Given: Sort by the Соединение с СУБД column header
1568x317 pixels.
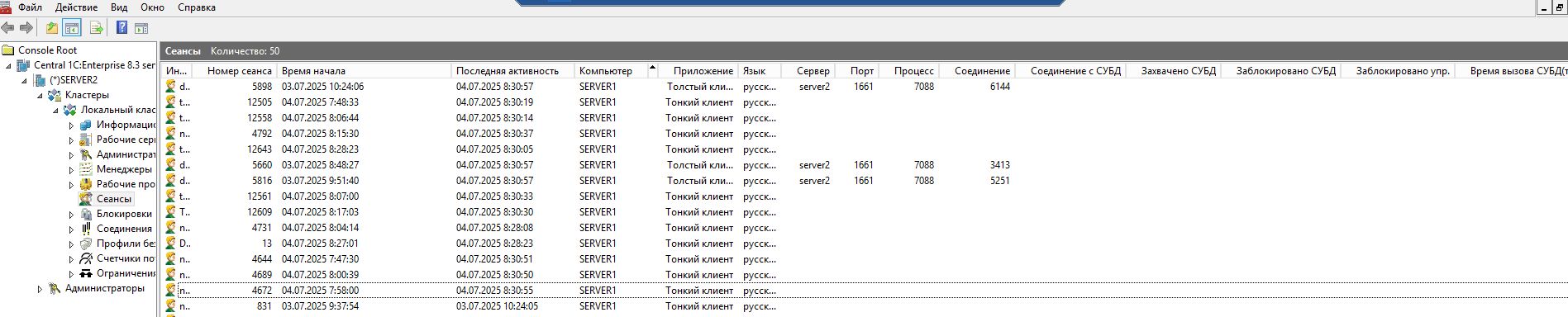Looking at the screenshot, I should [1071, 71].
